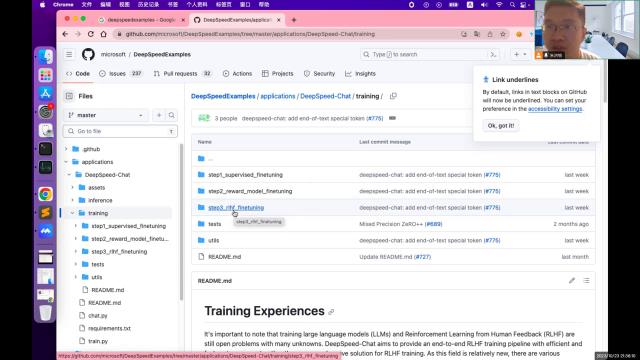Open README.md in the file list

click(224, 257)
